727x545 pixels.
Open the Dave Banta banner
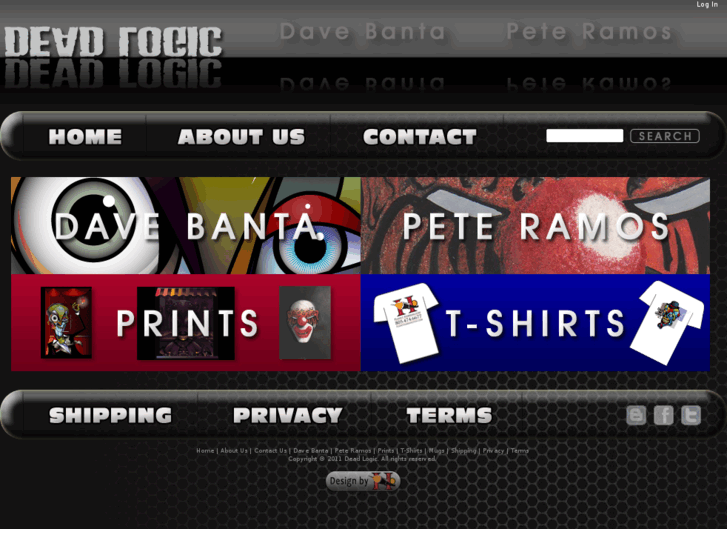(x=185, y=225)
